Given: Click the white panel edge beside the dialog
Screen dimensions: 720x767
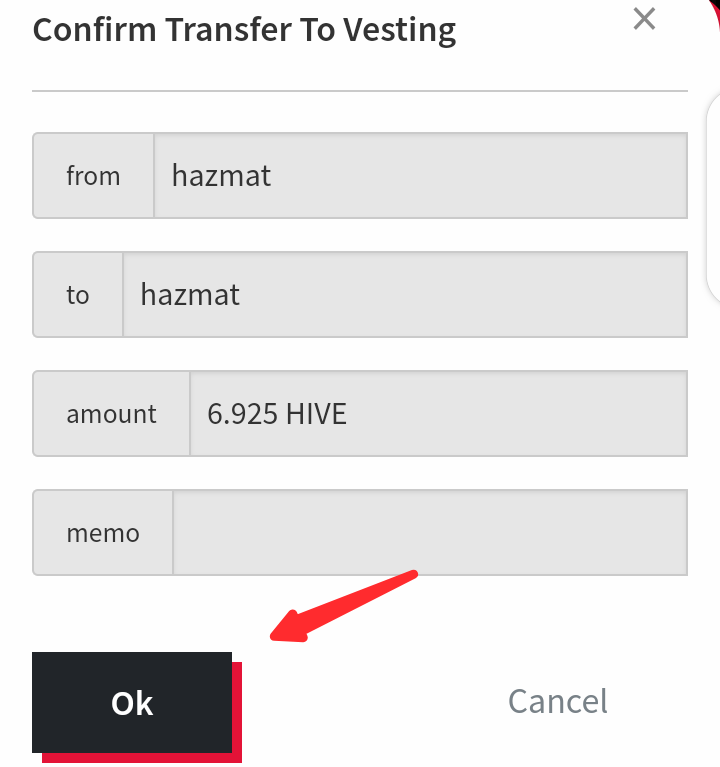Looking at the screenshot, I should (x=714, y=196).
